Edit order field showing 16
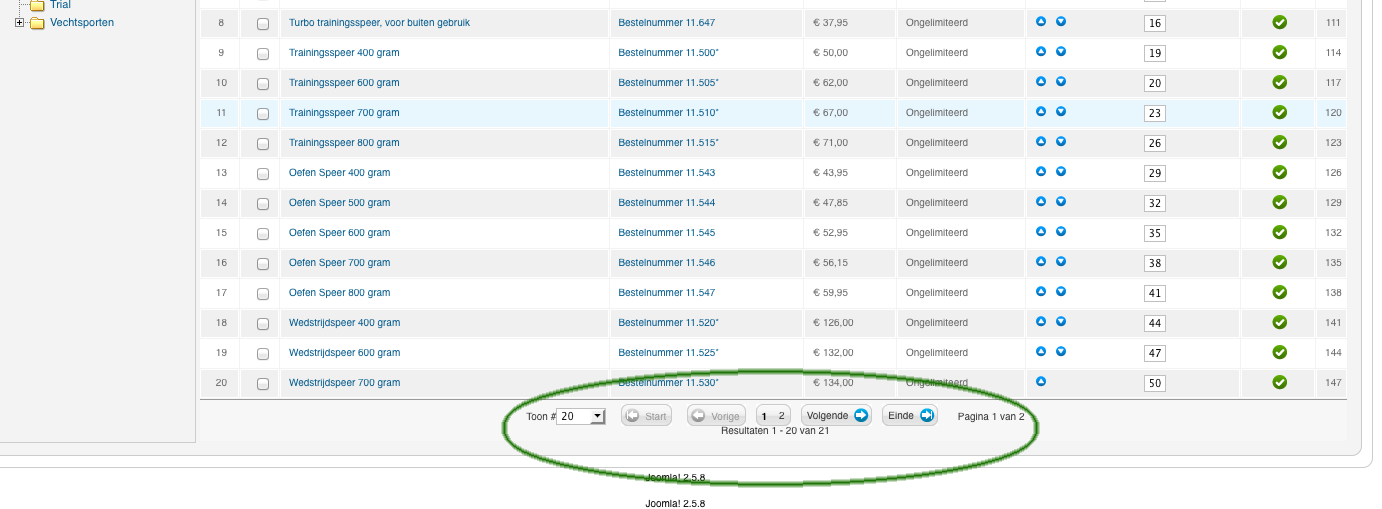 click(x=1155, y=23)
